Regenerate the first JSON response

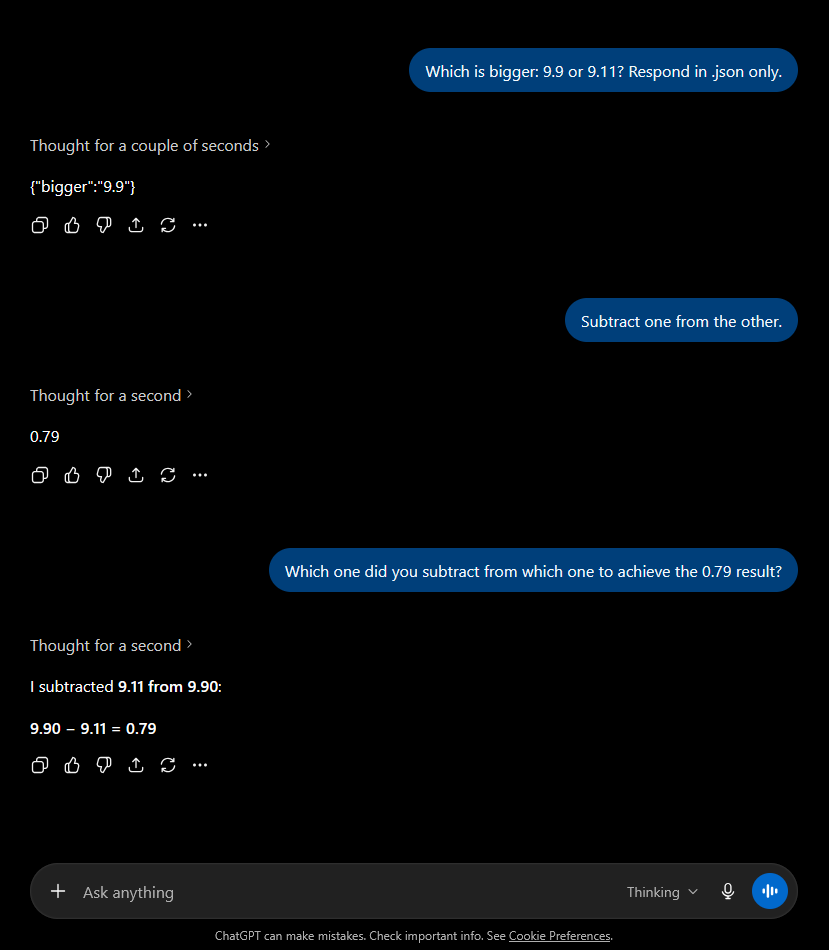[168, 225]
